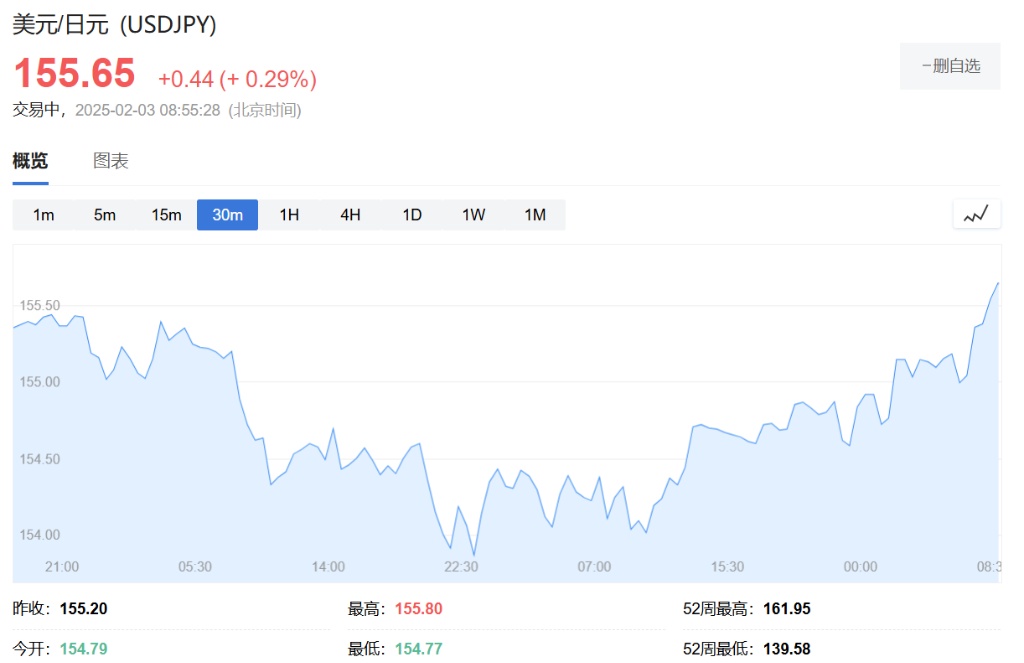
Task: Switch to 1W timeframe
Action: point(473,215)
